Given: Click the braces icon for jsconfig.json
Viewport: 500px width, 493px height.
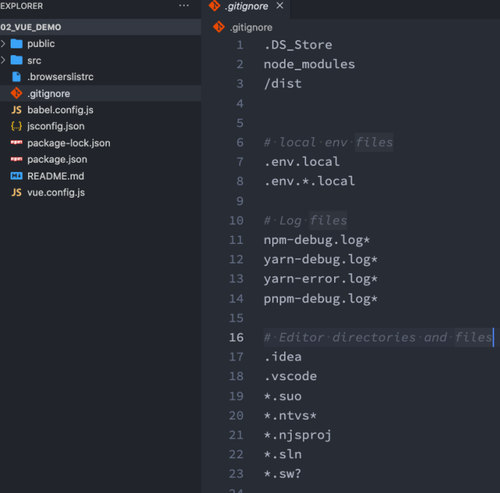Looking at the screenshot, I should (x=16, y=126).
